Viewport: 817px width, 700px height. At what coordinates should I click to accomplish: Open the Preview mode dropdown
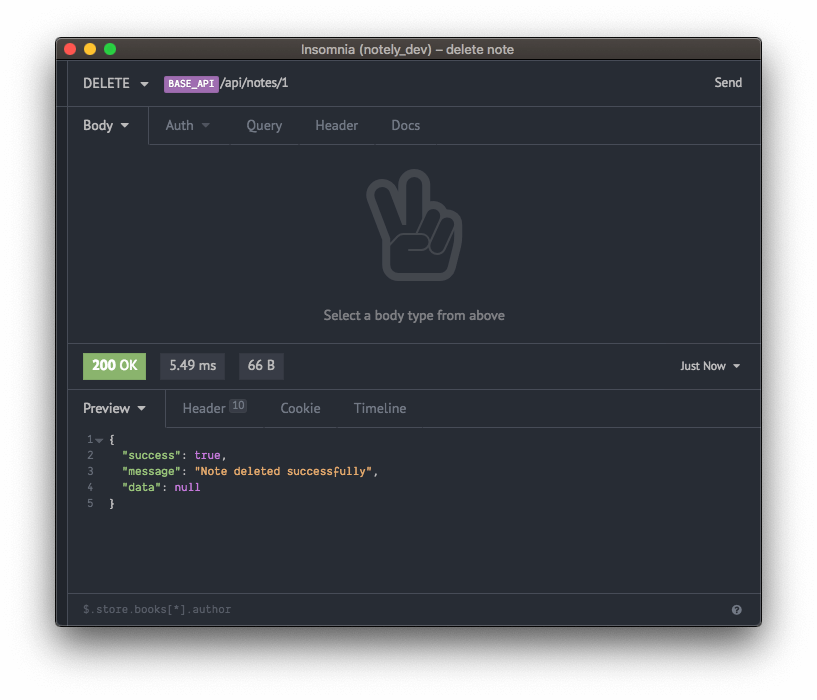pyautogui.click(x=115, y=408)
